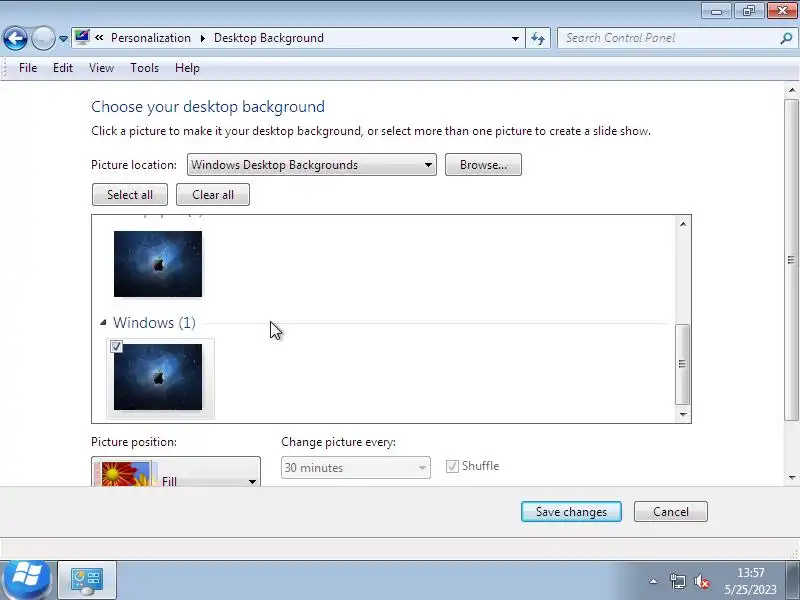Open the Picture location dropdown

312,165
